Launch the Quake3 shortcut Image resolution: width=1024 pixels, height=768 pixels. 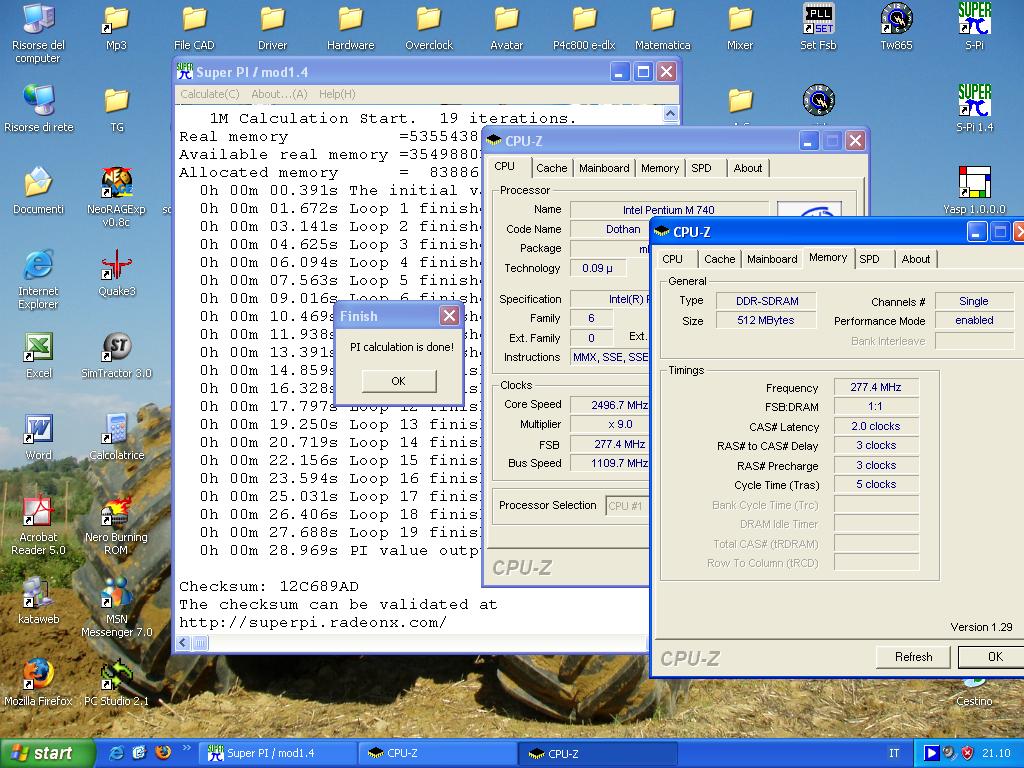[x=116, y=266]
